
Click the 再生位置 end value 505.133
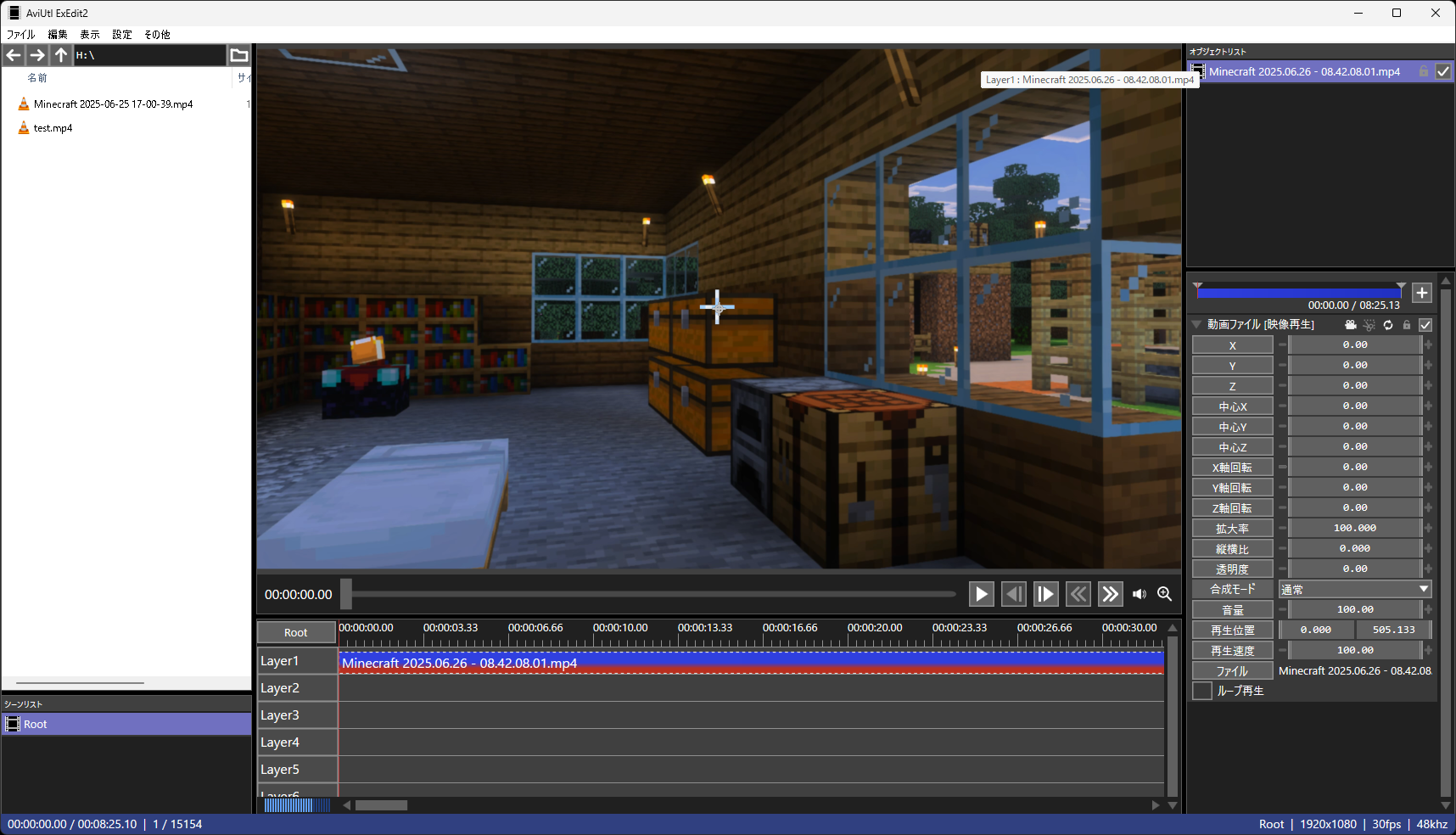(x=1393, y=630)
